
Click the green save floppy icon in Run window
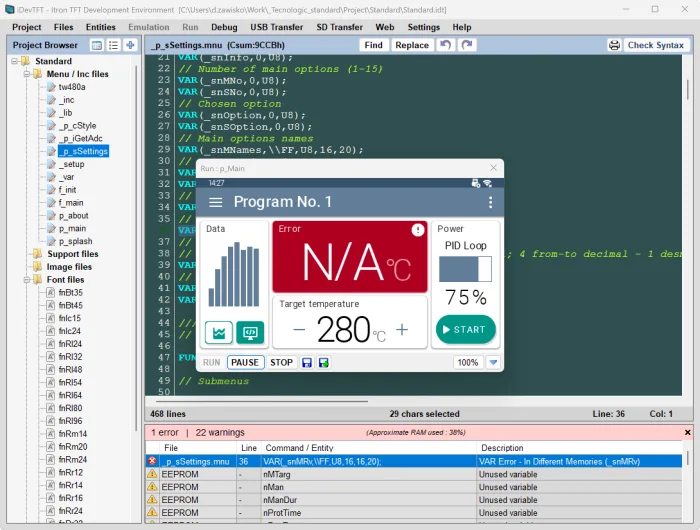[324, 363]
